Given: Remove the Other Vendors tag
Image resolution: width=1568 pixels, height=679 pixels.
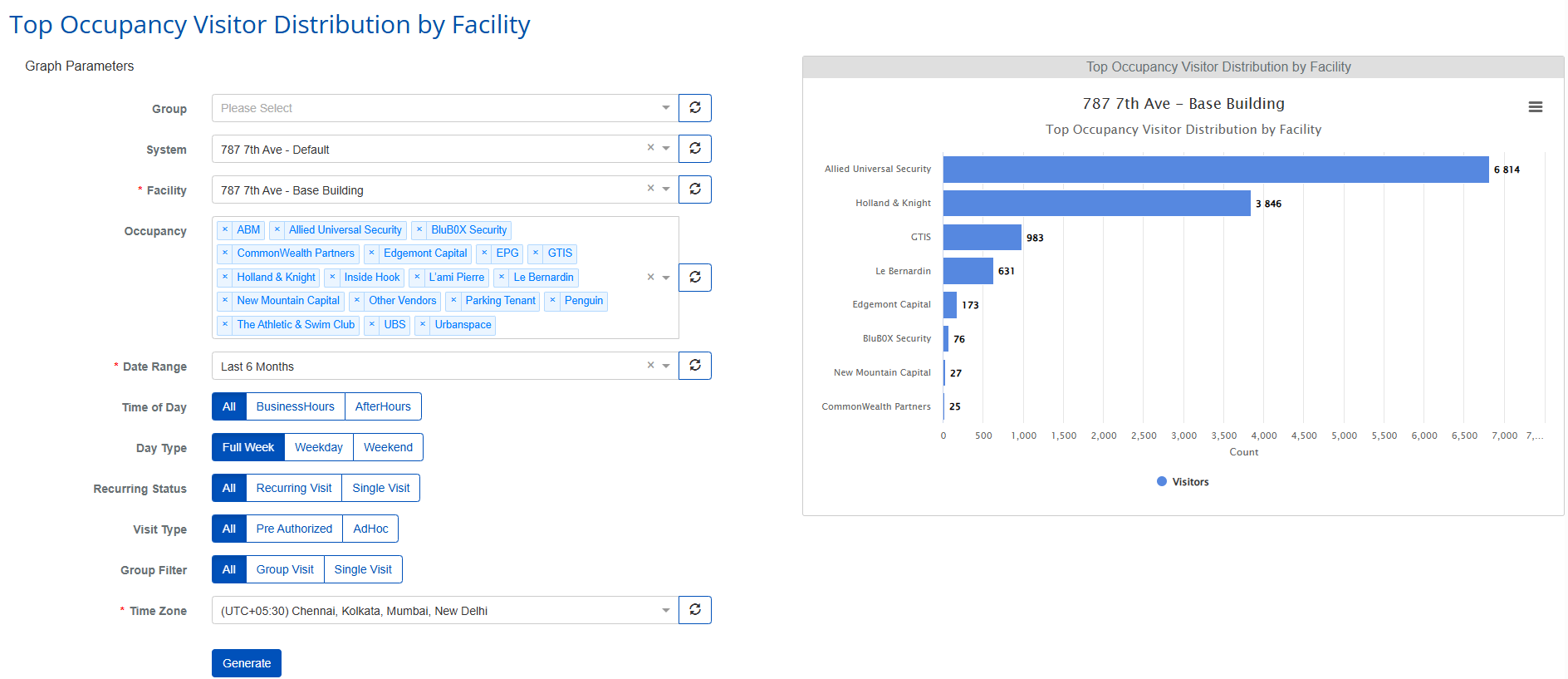Looking at the screenshot, I should click(357, 301).
